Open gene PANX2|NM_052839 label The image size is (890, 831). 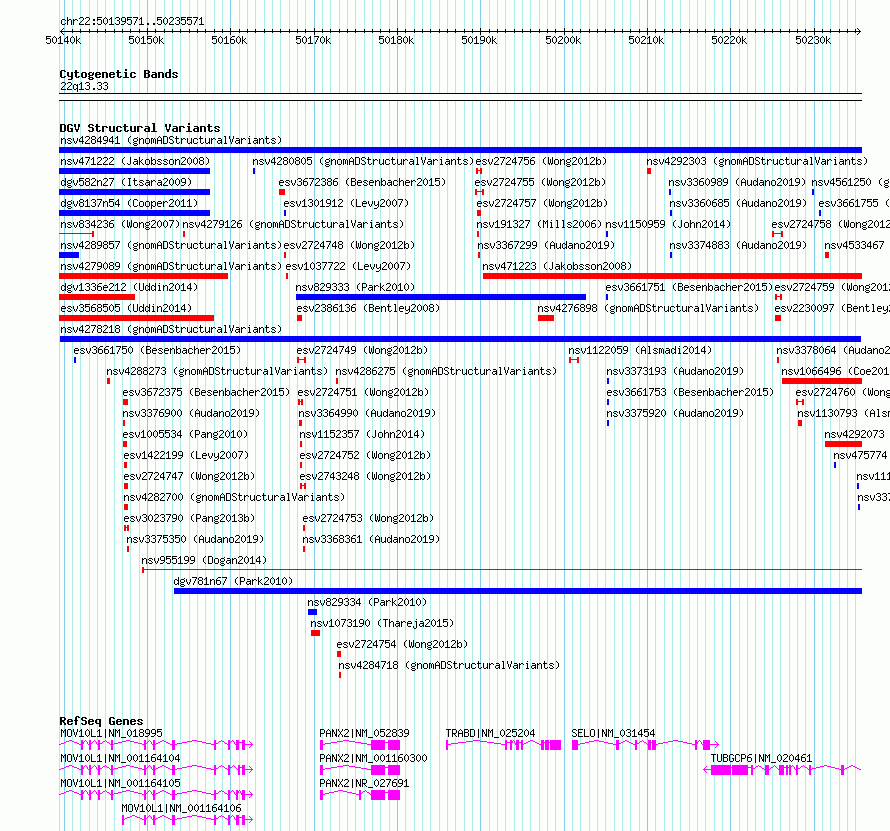[364, 733]
